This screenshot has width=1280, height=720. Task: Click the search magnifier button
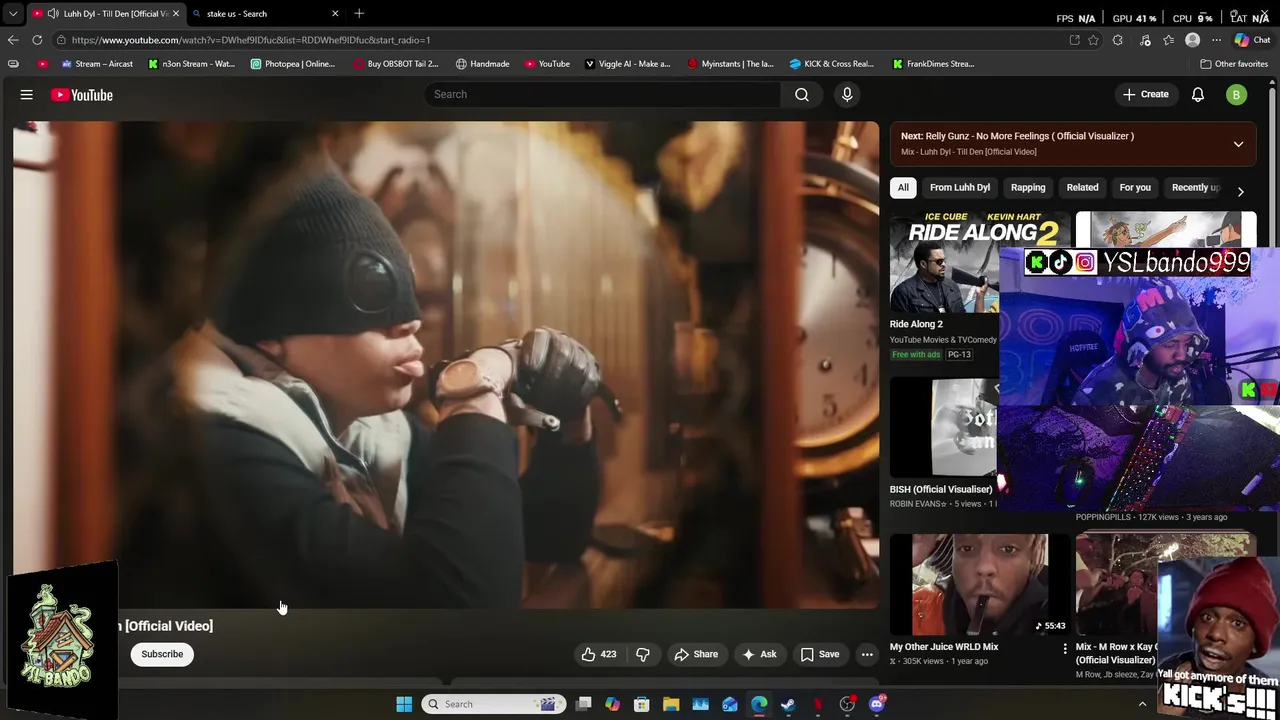[802, 94]
